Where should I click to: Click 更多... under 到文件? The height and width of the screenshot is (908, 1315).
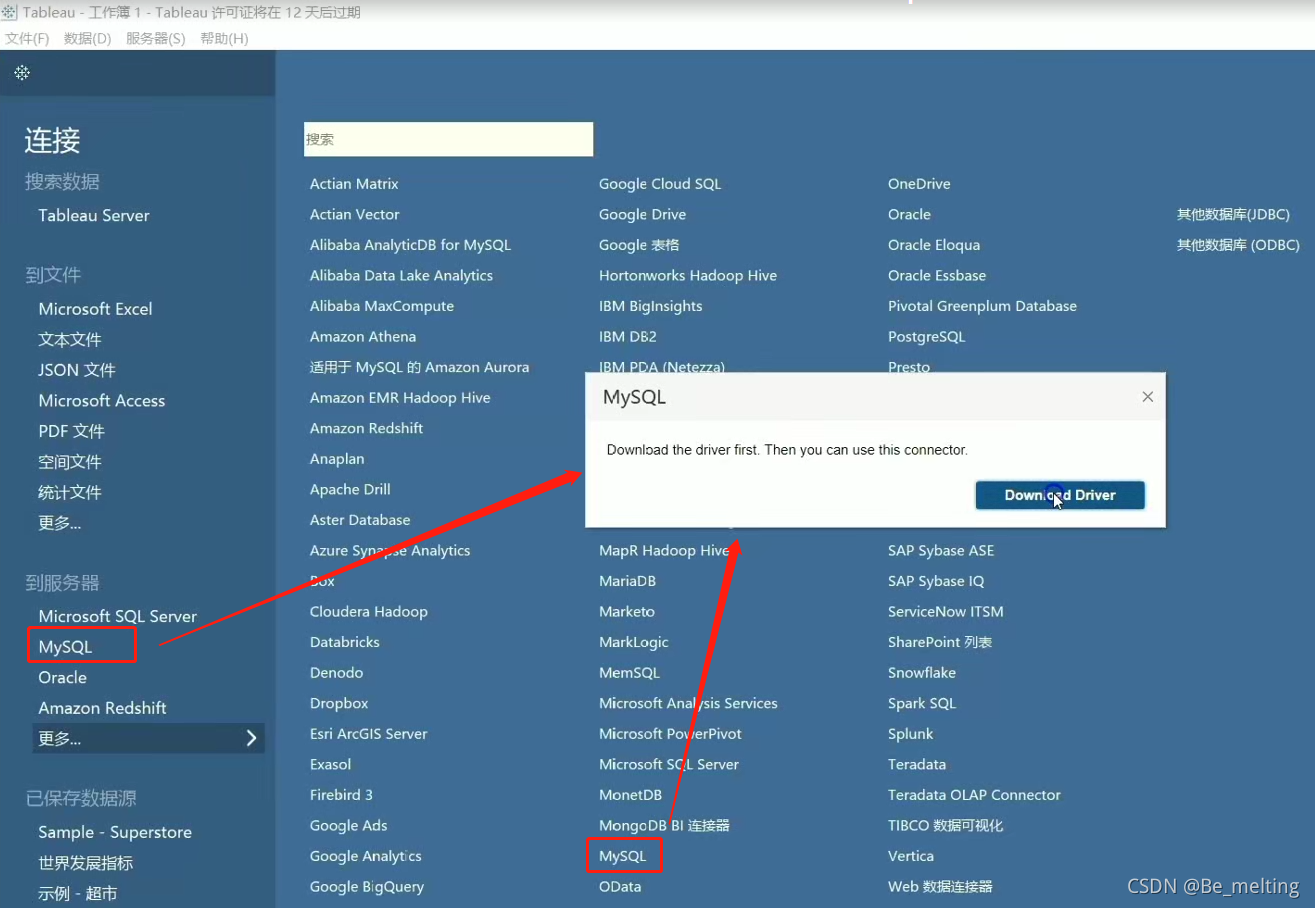60,523
